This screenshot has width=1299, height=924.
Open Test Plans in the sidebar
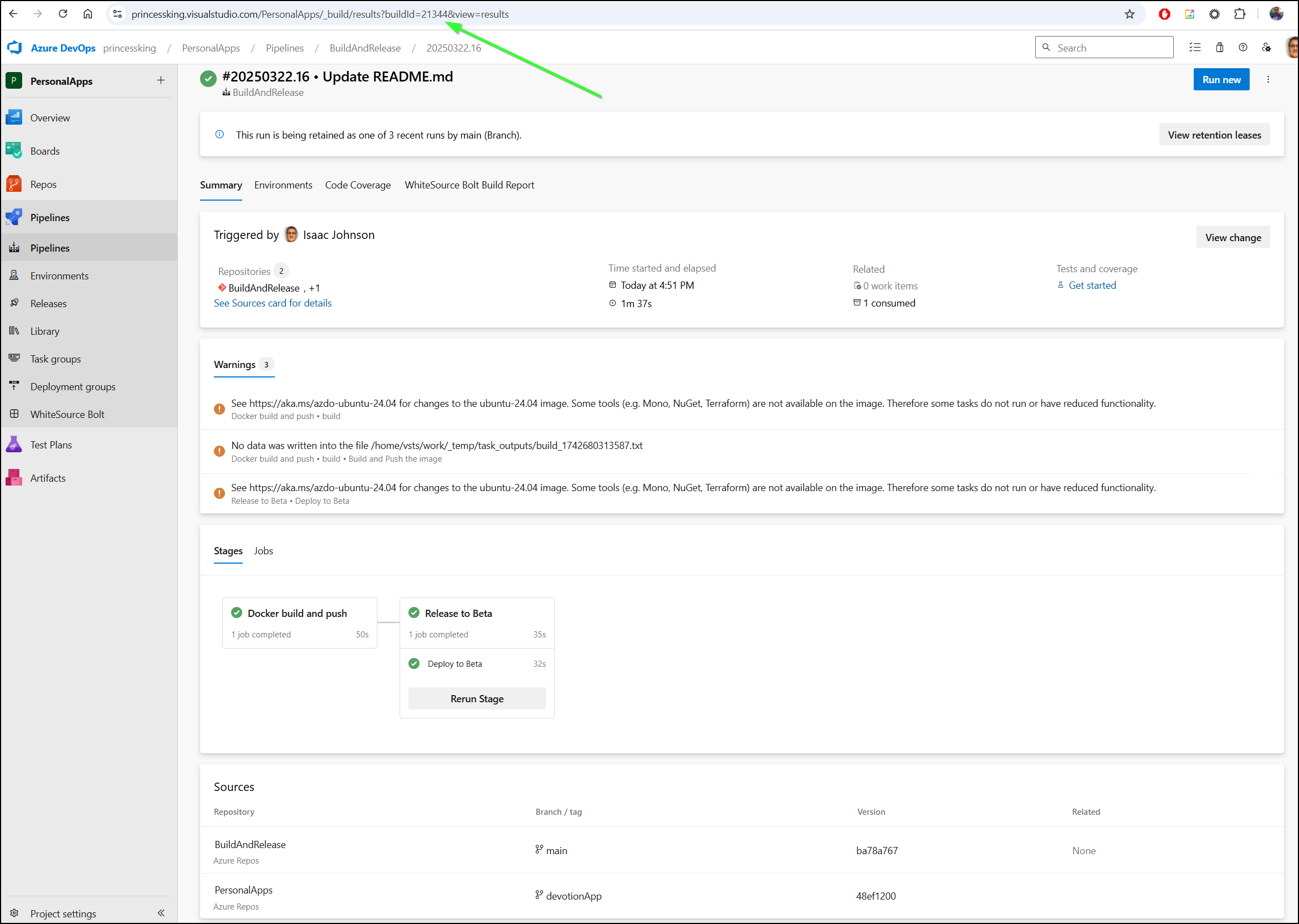89,445
